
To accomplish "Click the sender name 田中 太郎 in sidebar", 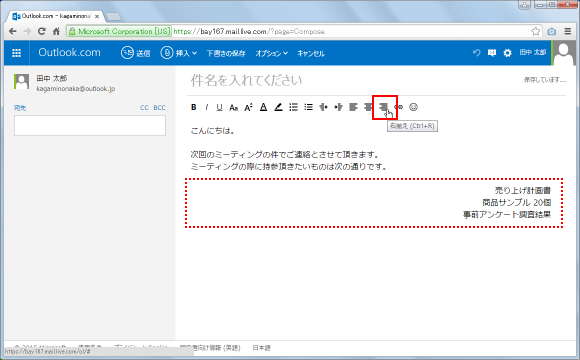I will point(51,78).
